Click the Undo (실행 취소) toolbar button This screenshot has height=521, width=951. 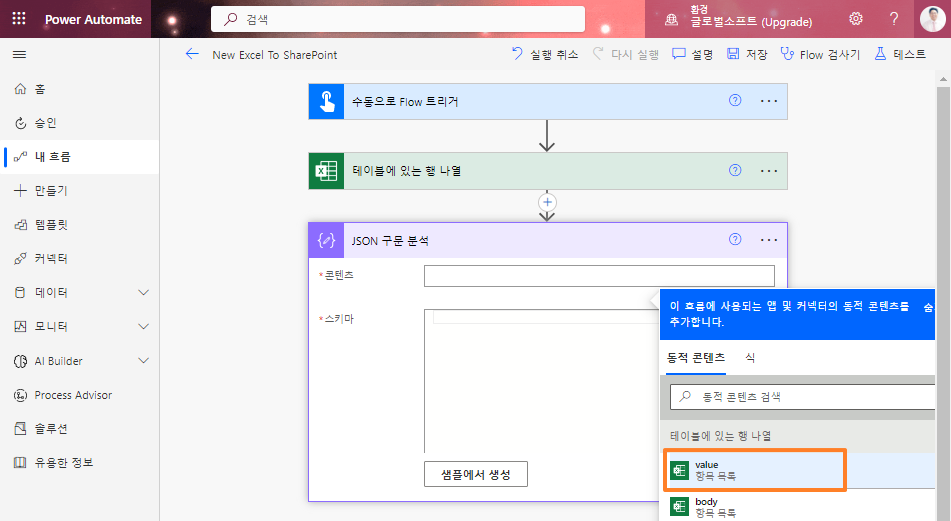point(545,55)
